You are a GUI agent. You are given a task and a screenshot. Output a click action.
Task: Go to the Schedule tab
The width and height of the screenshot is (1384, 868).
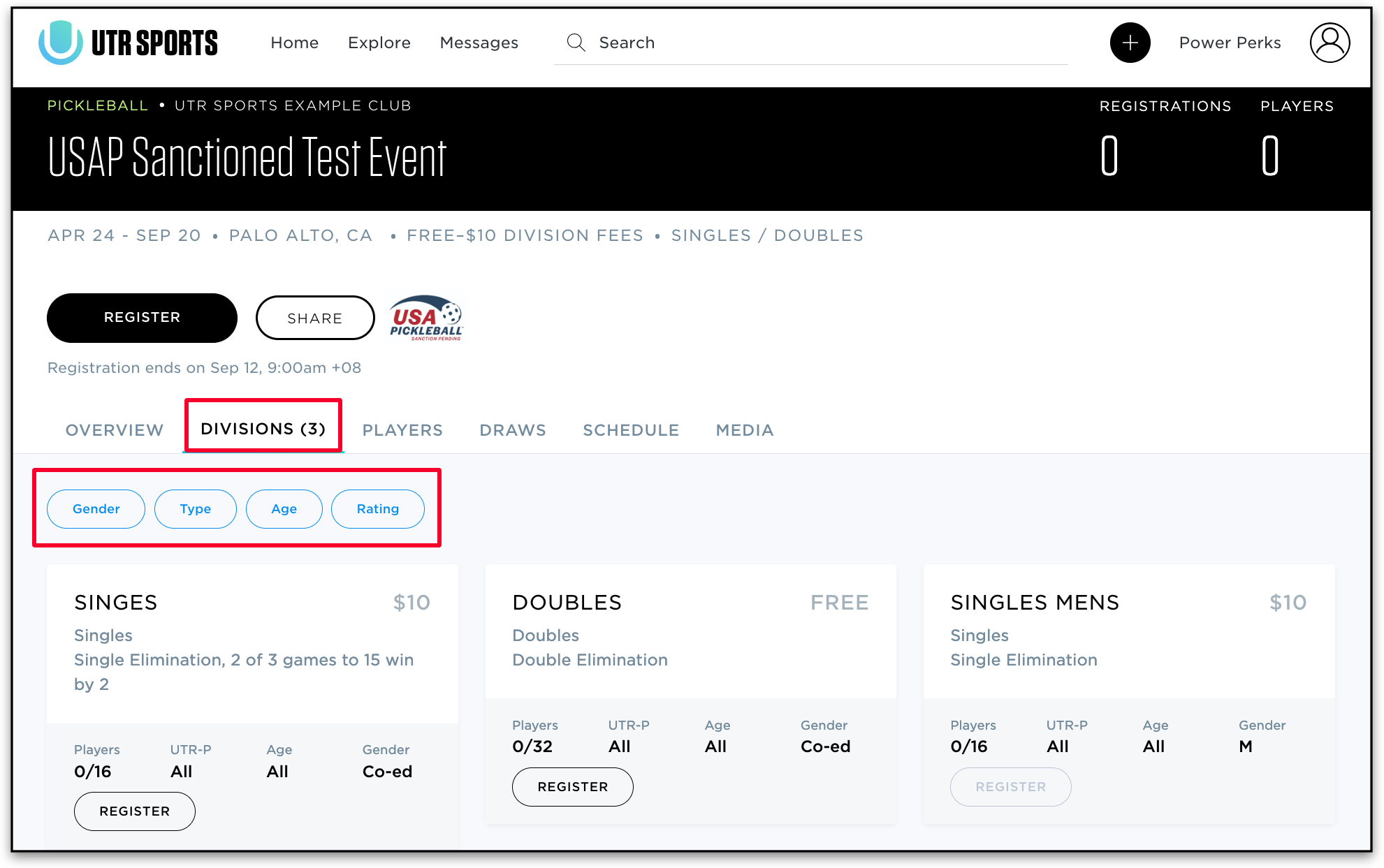coord(631,430)
